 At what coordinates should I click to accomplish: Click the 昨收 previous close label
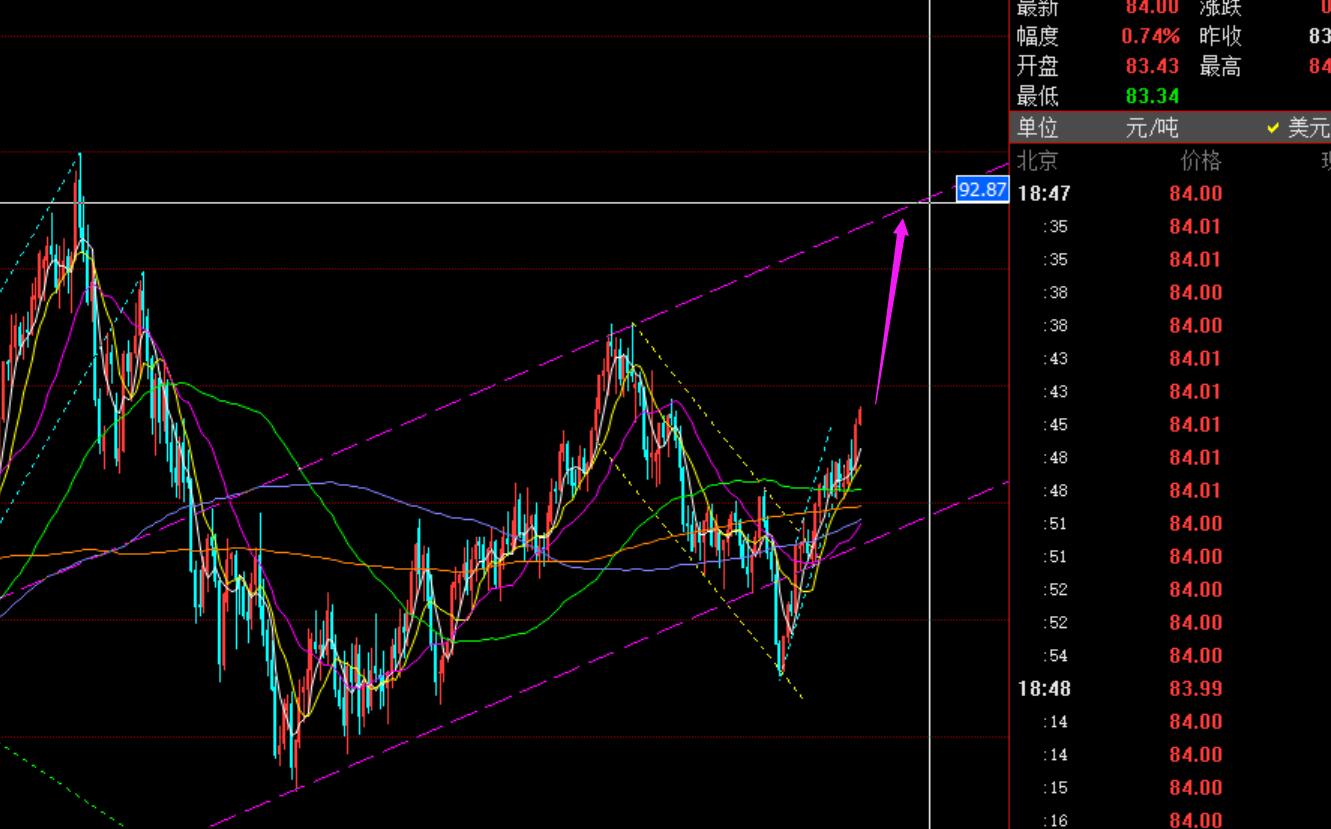point(1220,37)
